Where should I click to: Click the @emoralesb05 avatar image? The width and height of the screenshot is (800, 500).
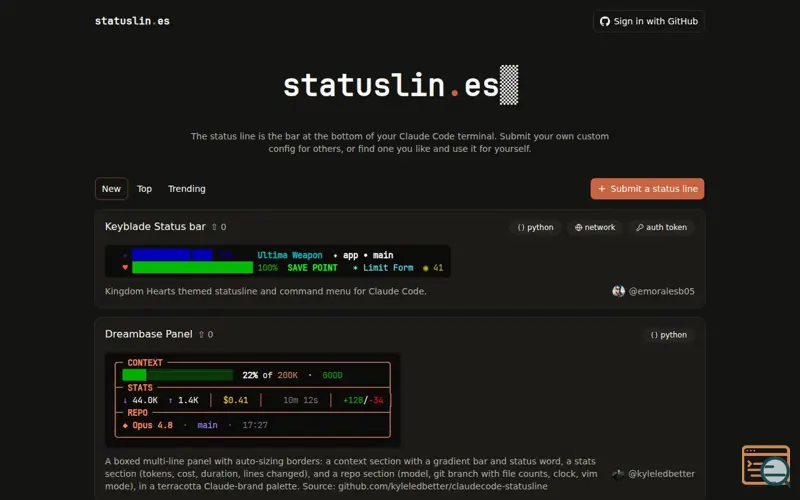coord(618,291)
